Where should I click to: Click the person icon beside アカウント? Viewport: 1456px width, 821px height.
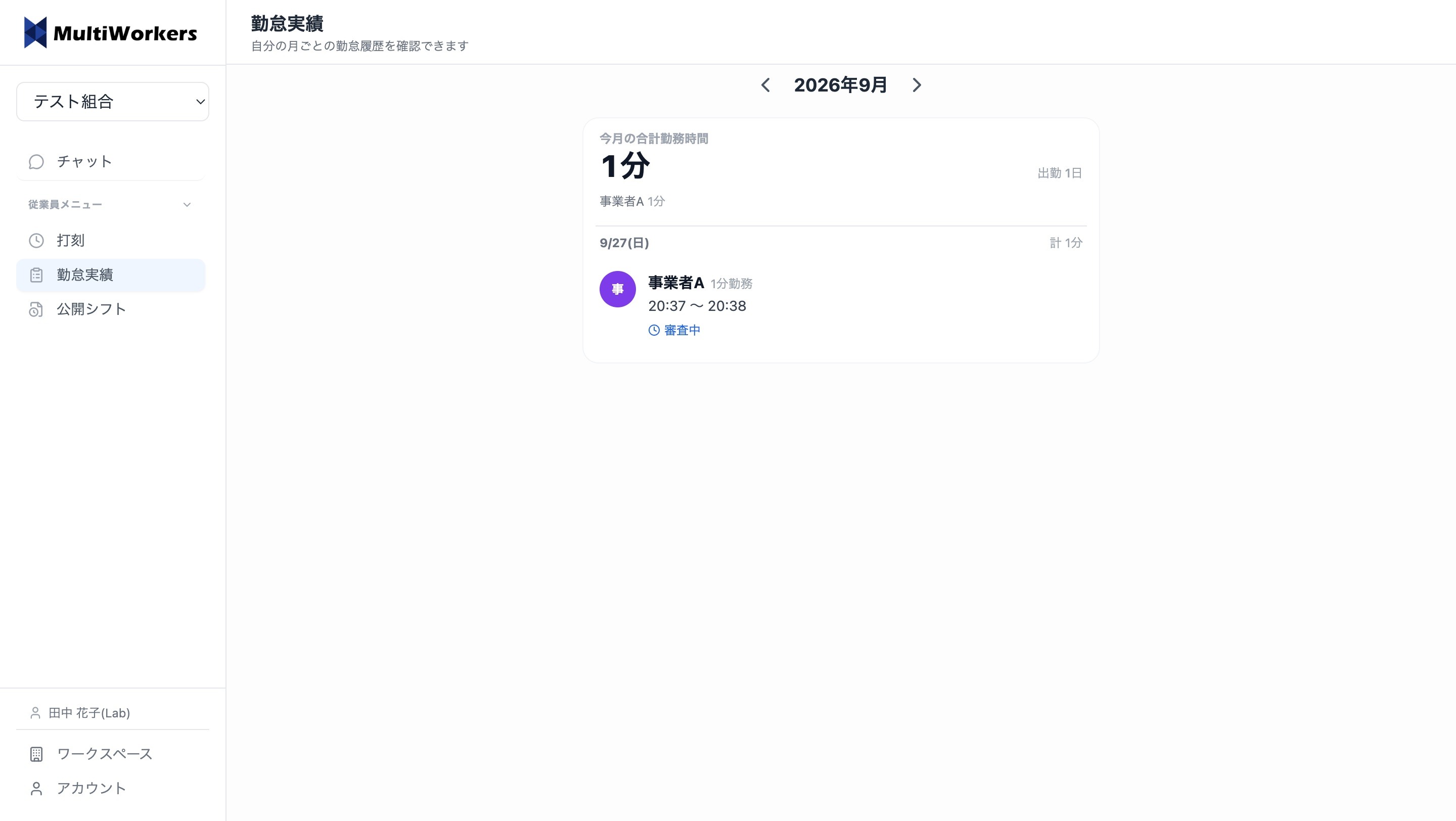point(36,789)
